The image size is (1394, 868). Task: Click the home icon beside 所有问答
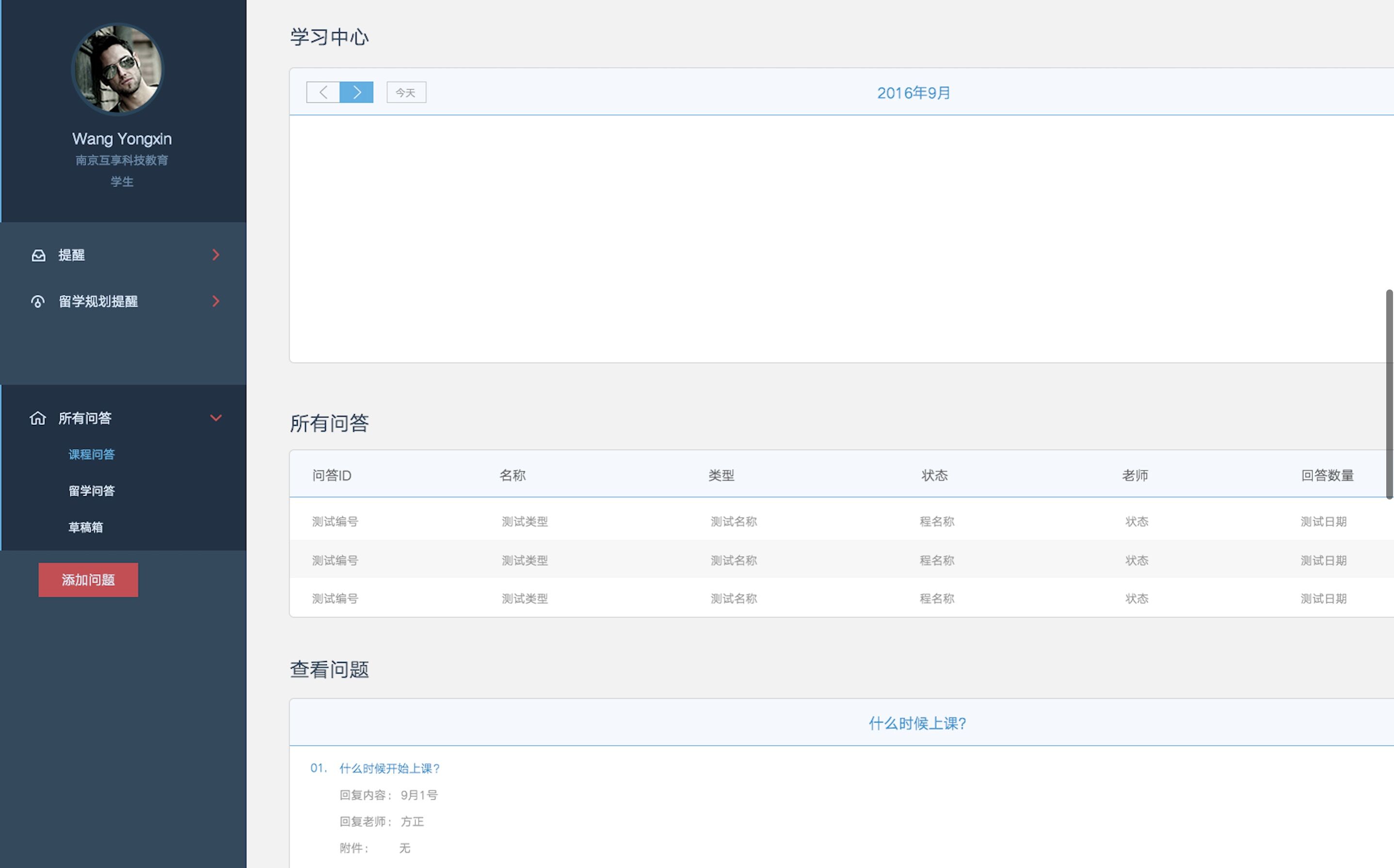(x=38, y=418)
